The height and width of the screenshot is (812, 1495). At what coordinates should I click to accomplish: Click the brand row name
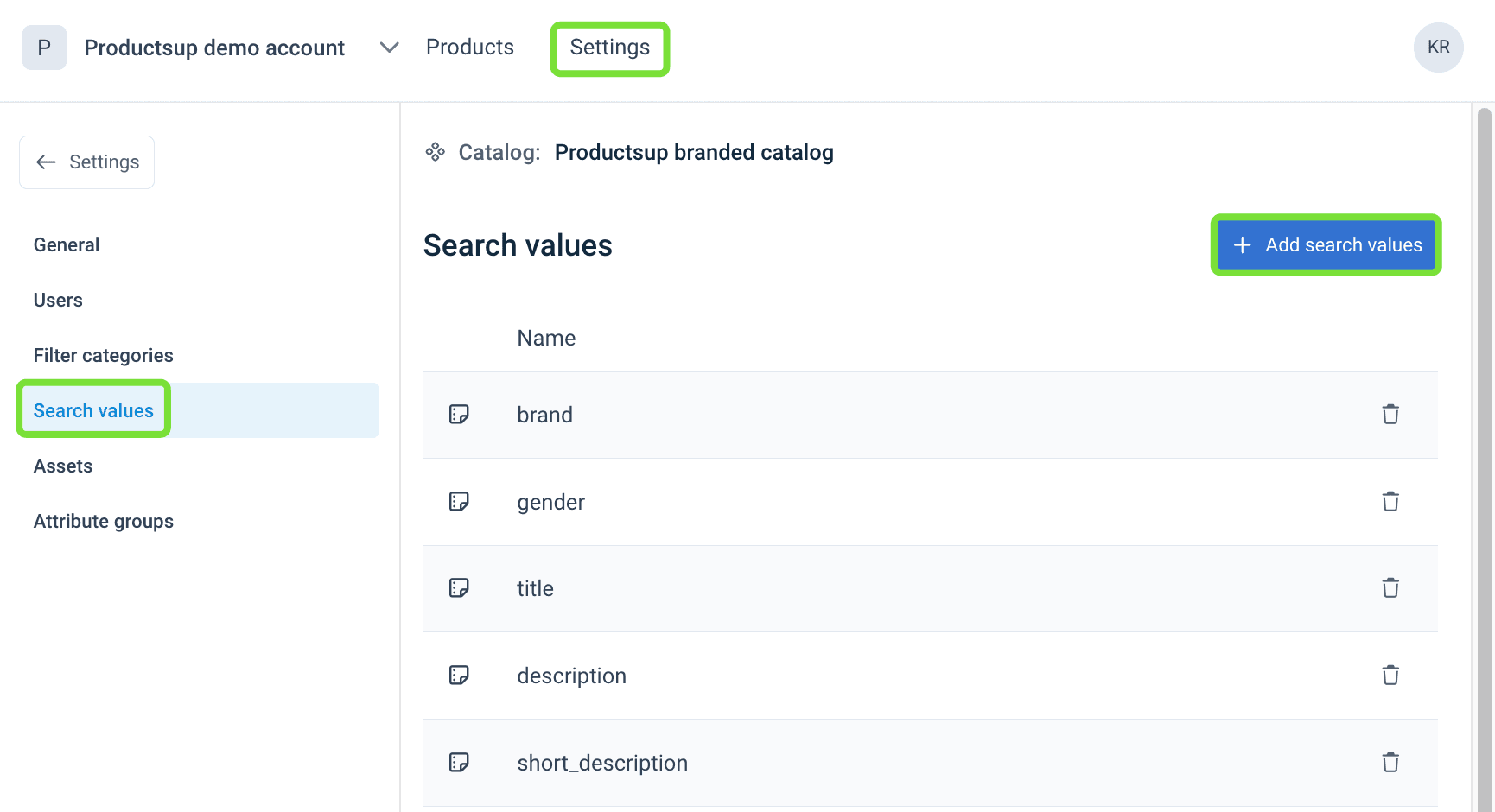click(545, 415)
